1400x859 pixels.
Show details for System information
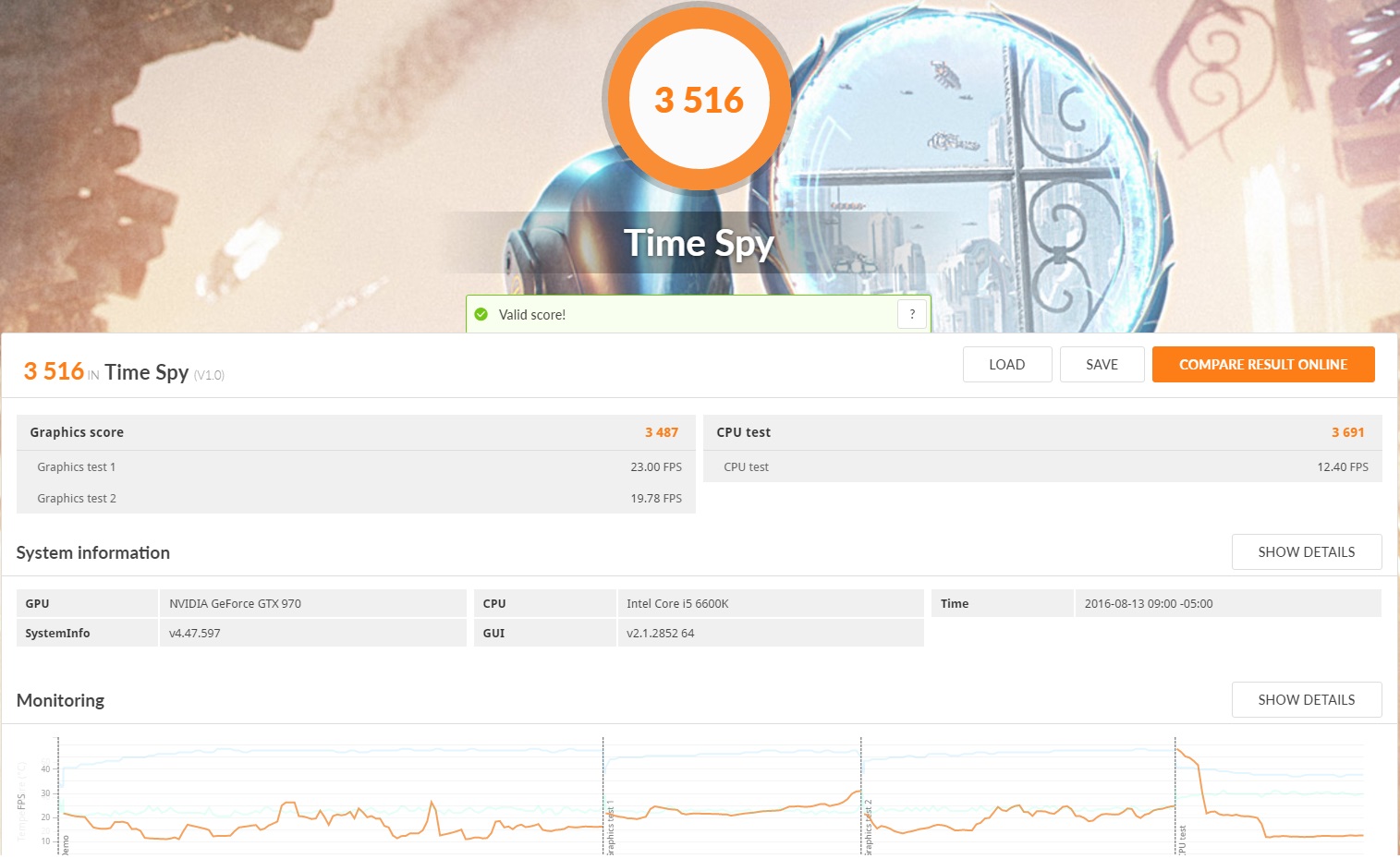coord(1306,551)
